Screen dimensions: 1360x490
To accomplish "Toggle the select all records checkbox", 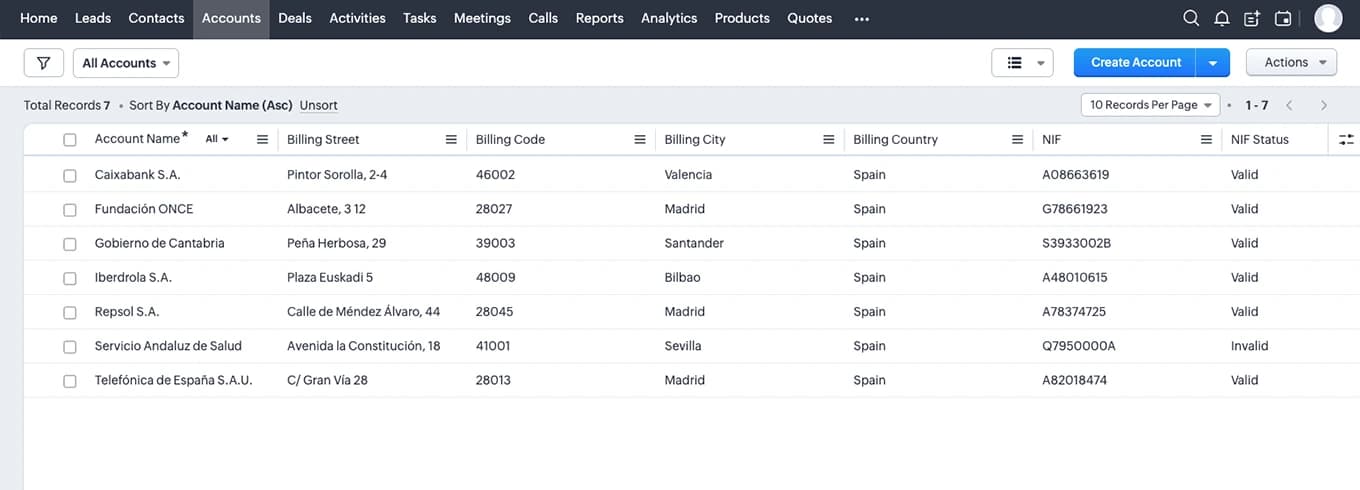I will [x=70, y=140].
